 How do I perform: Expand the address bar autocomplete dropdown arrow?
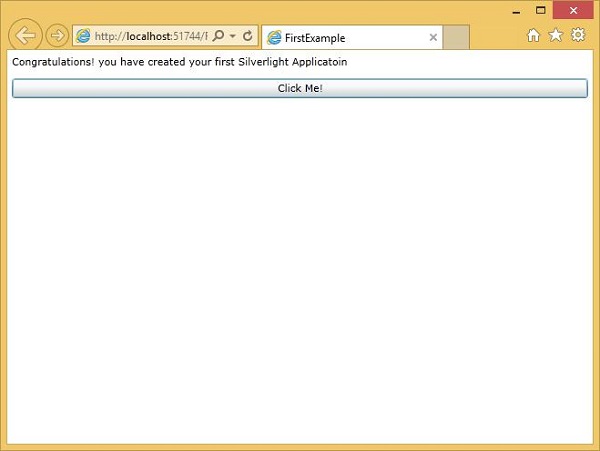[233, 36]
